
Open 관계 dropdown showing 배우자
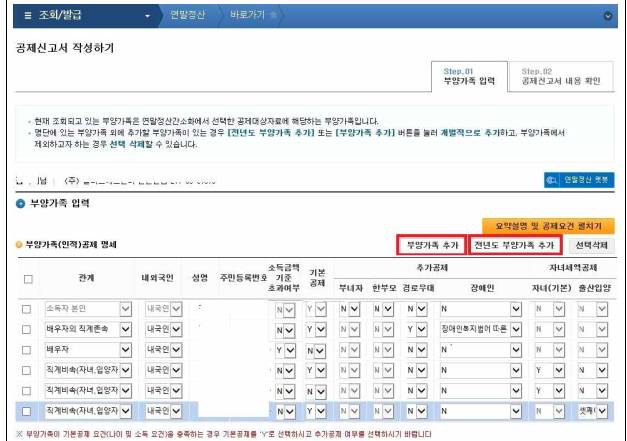click(x=88, y=350)
